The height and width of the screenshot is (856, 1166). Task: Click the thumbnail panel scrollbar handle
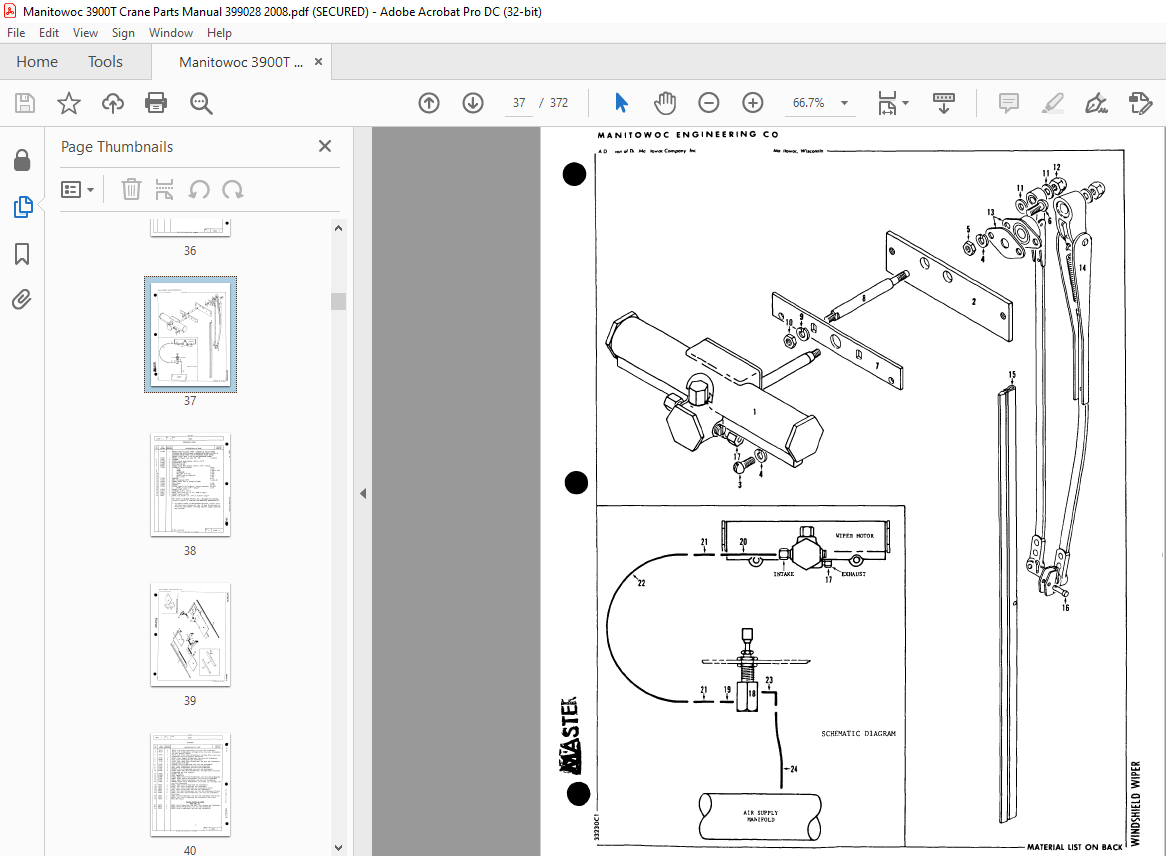[x=338, y=301]
